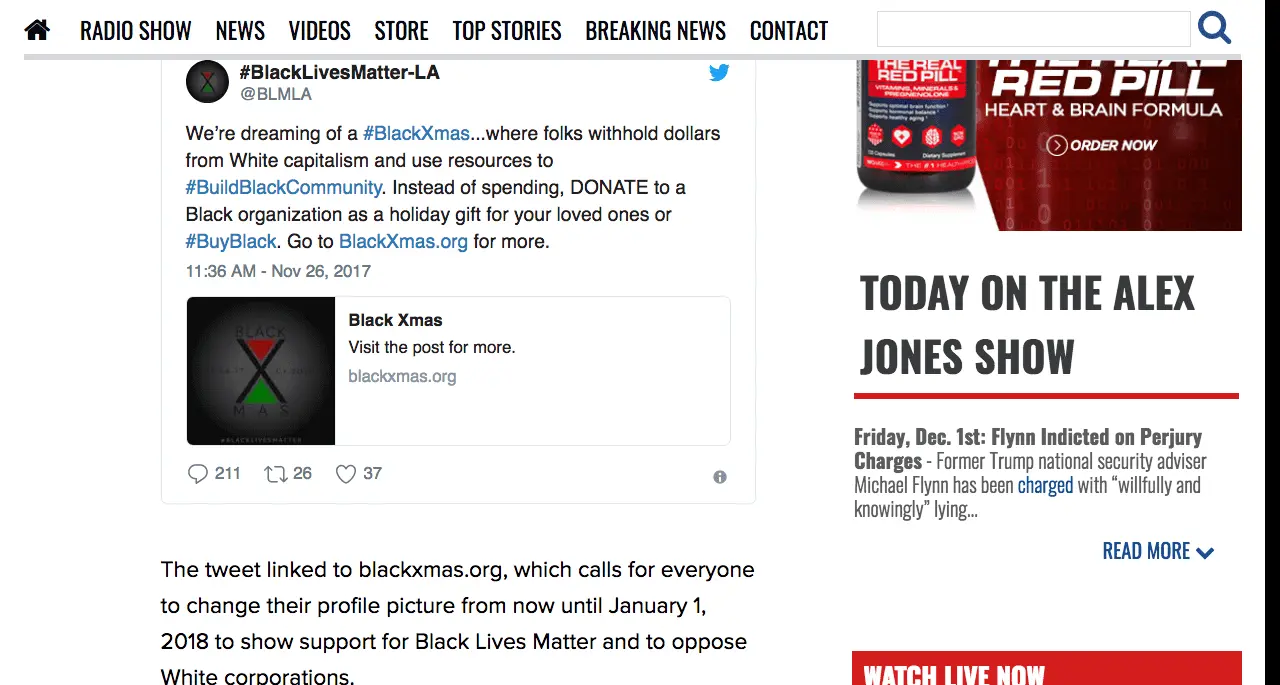The image size is (1280, 685).
Task: Click the retweet icon on the tweet
Action: [275, 474]
